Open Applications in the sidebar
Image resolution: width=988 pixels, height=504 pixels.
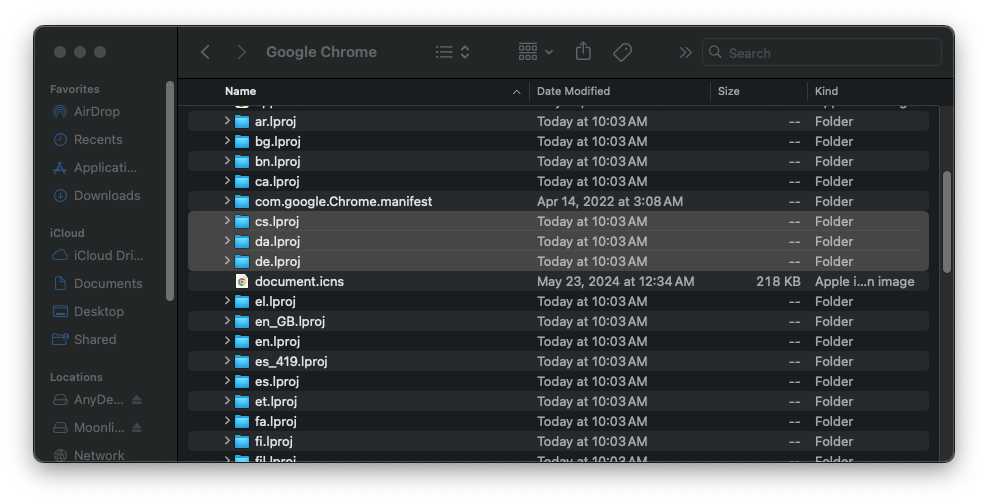pyautogui.click(x=97, y=168)
